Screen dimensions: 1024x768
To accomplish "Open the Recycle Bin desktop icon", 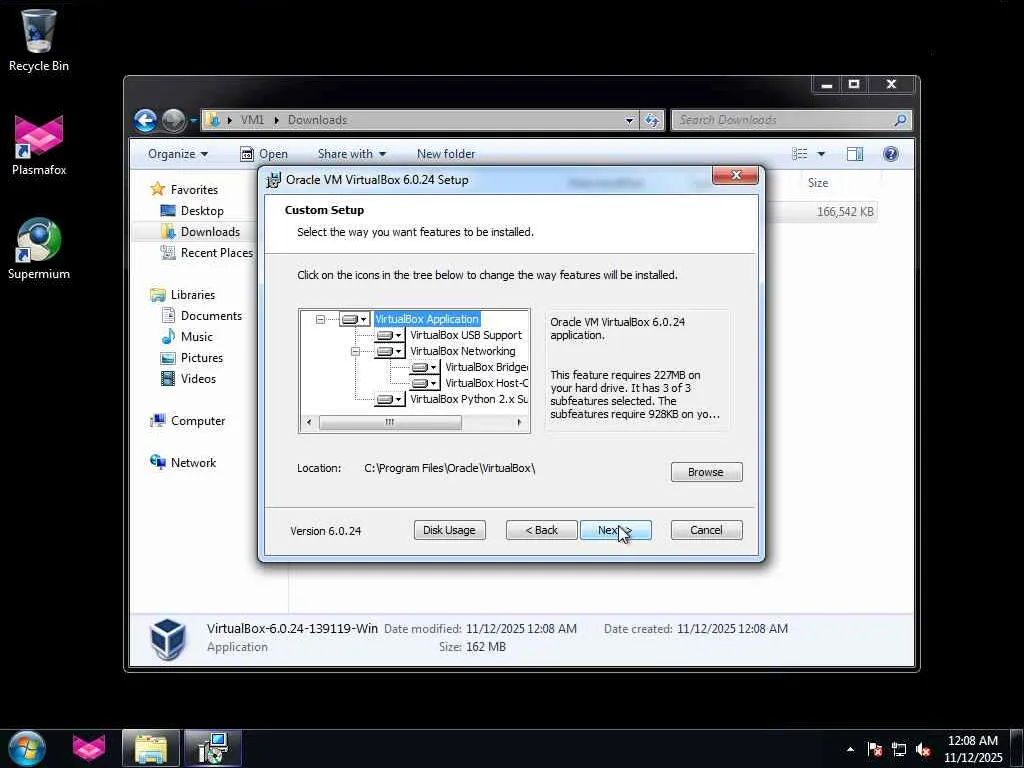I will [39, 40].
